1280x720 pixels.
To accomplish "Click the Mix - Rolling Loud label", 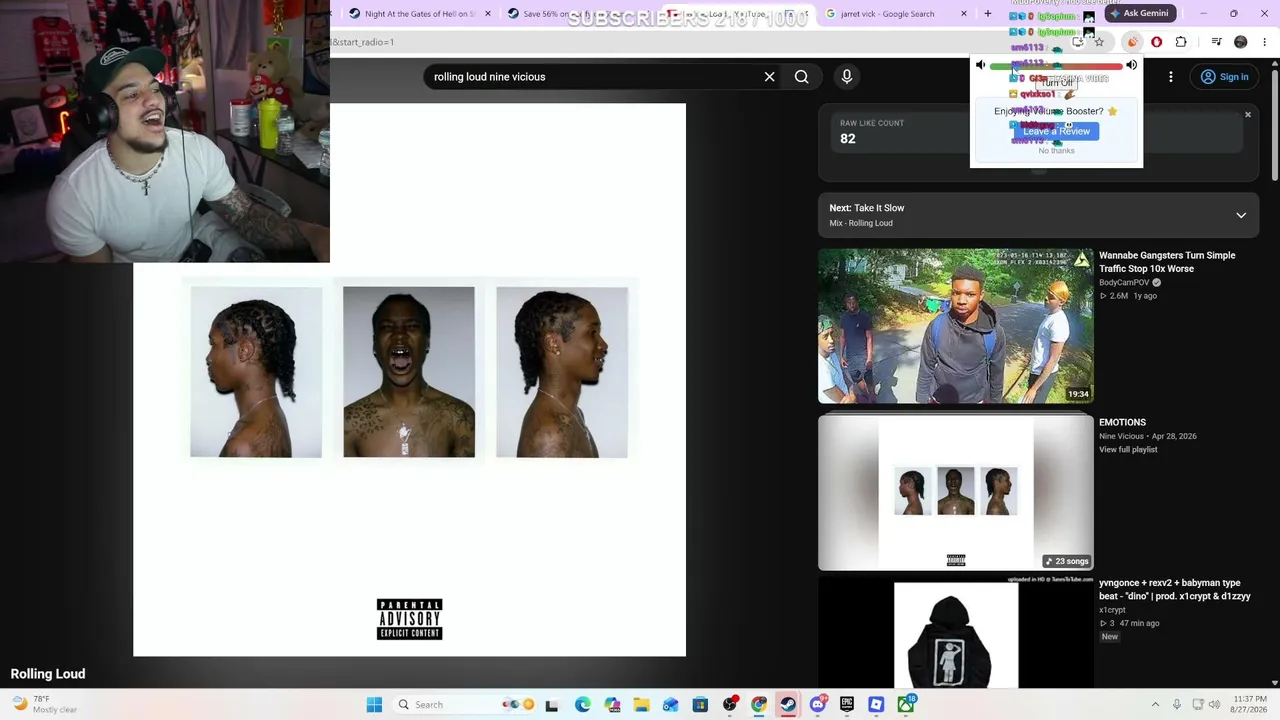I will click(x=861, y=223).
